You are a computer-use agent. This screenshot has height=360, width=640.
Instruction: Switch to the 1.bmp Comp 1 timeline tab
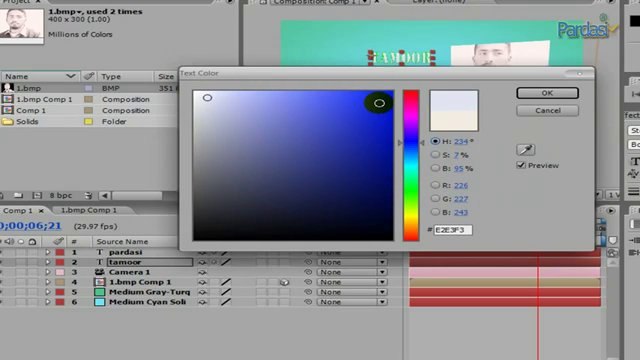(x=89, y=210)
